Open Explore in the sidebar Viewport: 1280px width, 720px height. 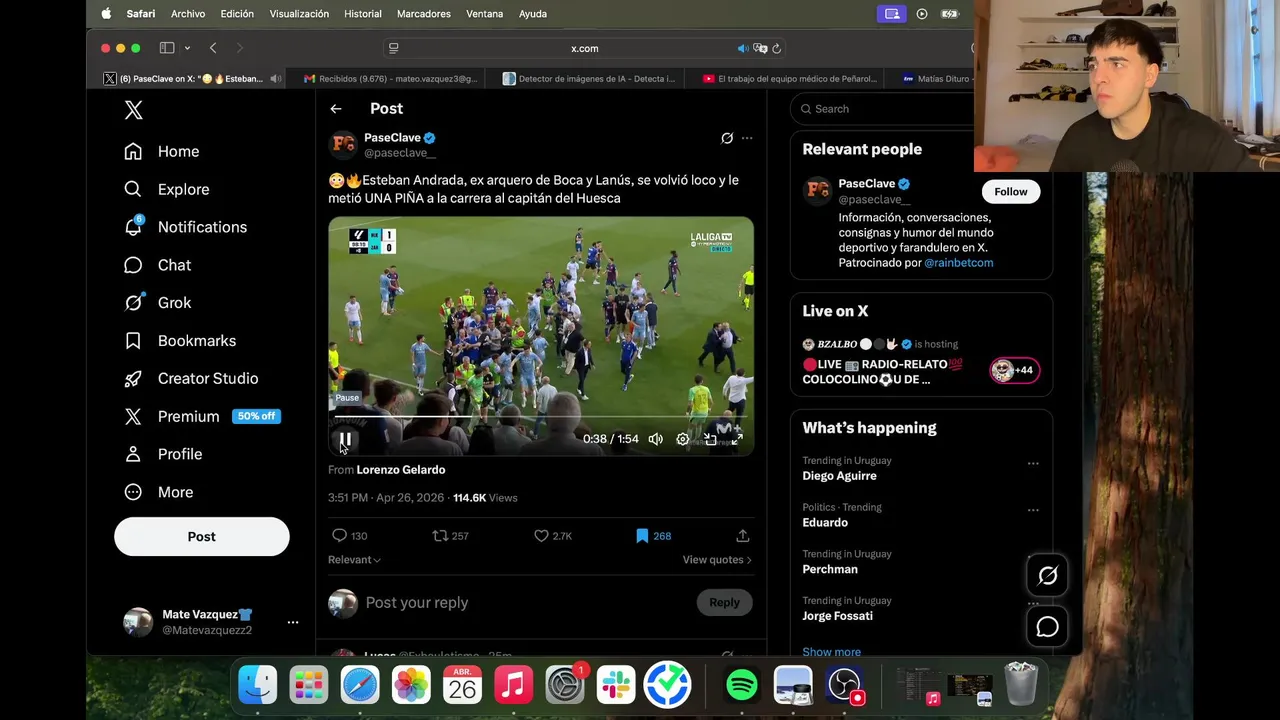point(167,189)
